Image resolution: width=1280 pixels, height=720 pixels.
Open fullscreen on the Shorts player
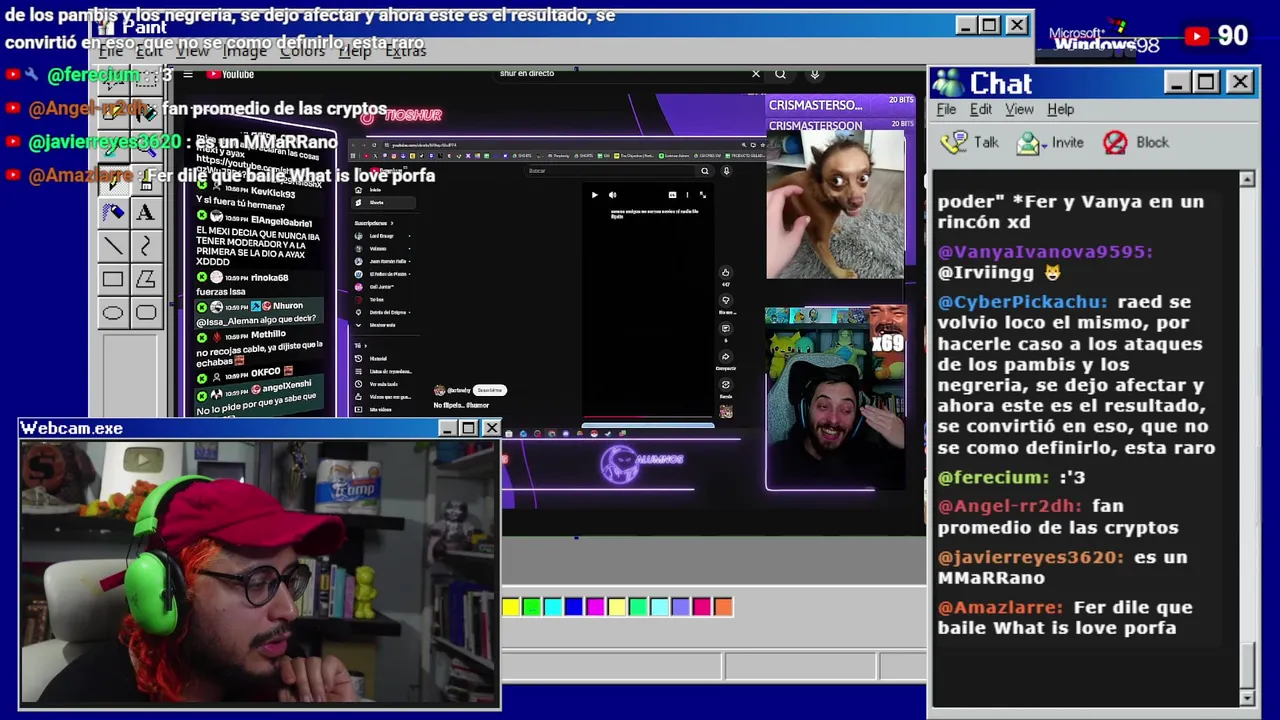(x=703, y=195)
